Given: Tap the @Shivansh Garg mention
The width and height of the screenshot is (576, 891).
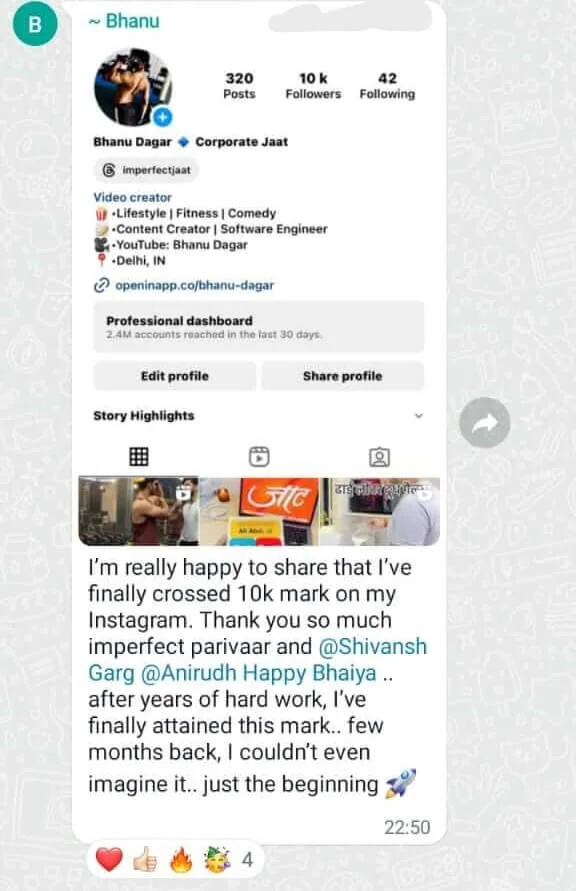Looking at the screenshot, I should (257, 660).
